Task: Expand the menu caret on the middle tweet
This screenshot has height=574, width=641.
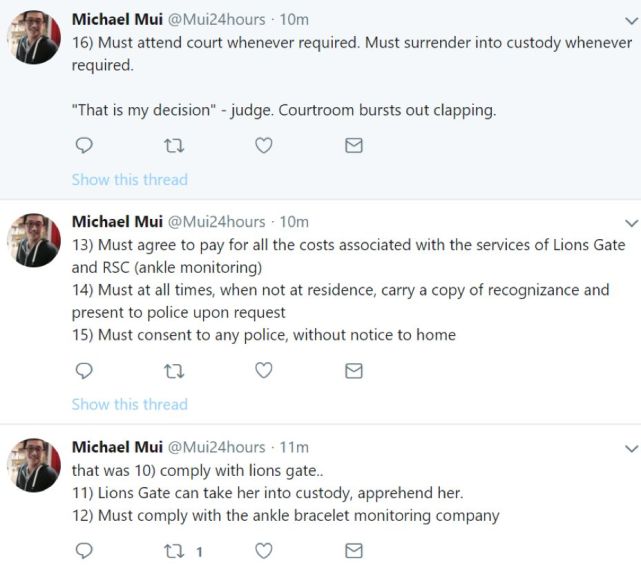Action: coord(630,222)
